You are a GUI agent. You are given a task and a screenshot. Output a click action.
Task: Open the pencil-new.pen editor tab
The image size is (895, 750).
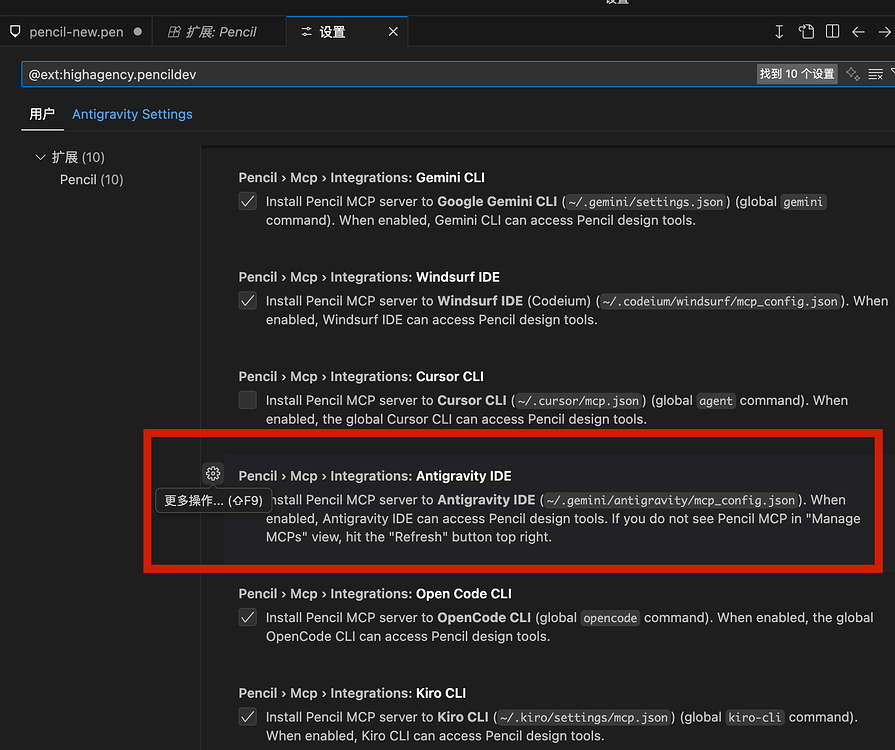click(x=76, y=32)
